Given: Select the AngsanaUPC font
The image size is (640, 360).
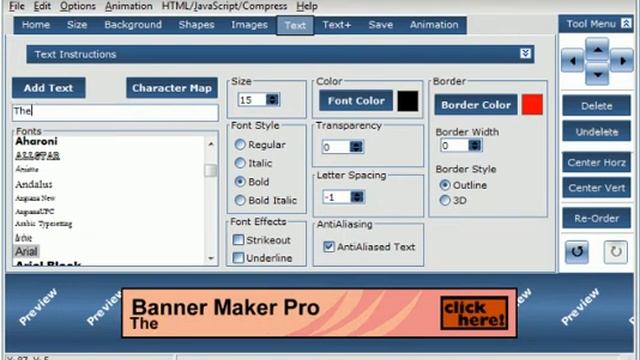Looking at the screenshot, I should point(34,211).
